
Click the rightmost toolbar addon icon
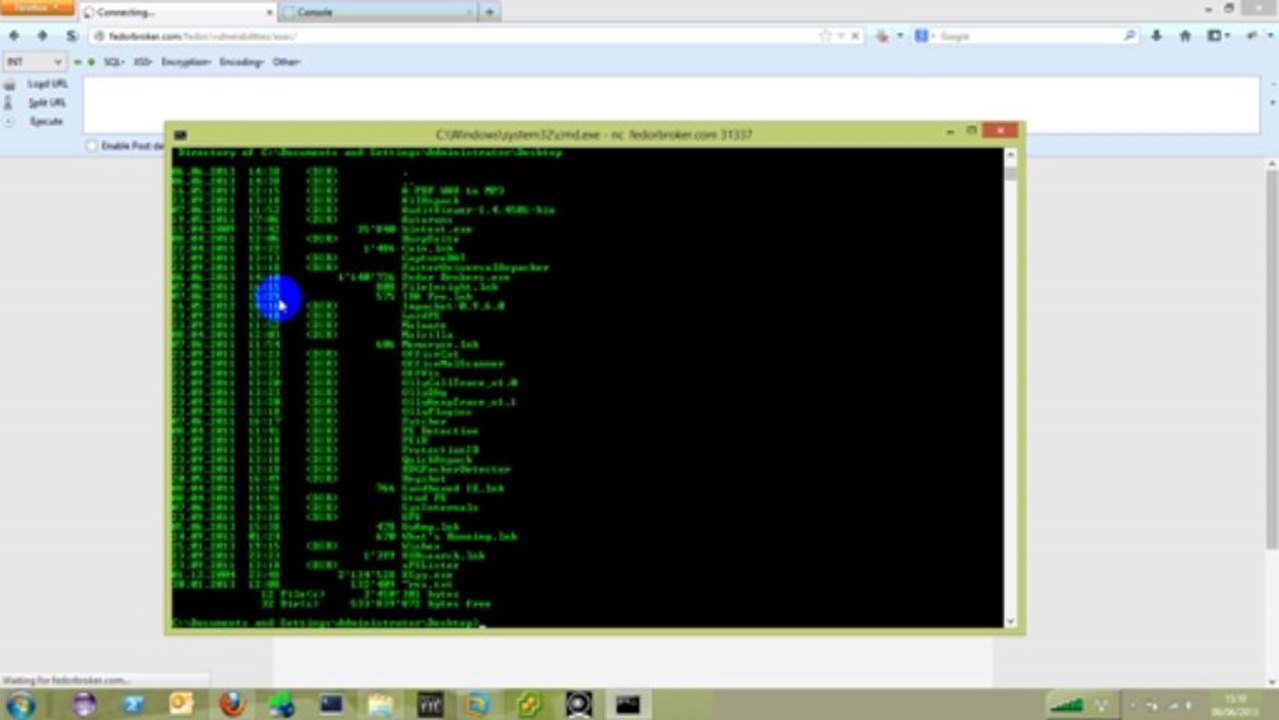1254,36
